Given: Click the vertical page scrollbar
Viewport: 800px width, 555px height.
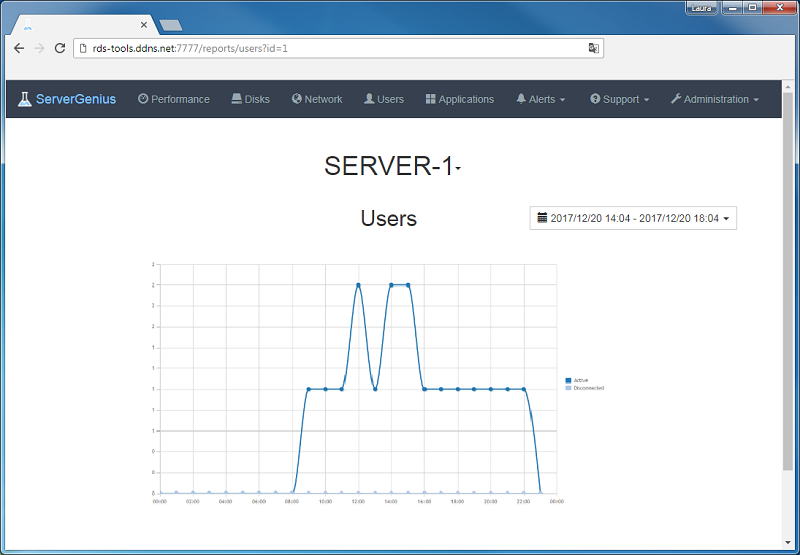Looking at the screenshot, I should [788, 300].
